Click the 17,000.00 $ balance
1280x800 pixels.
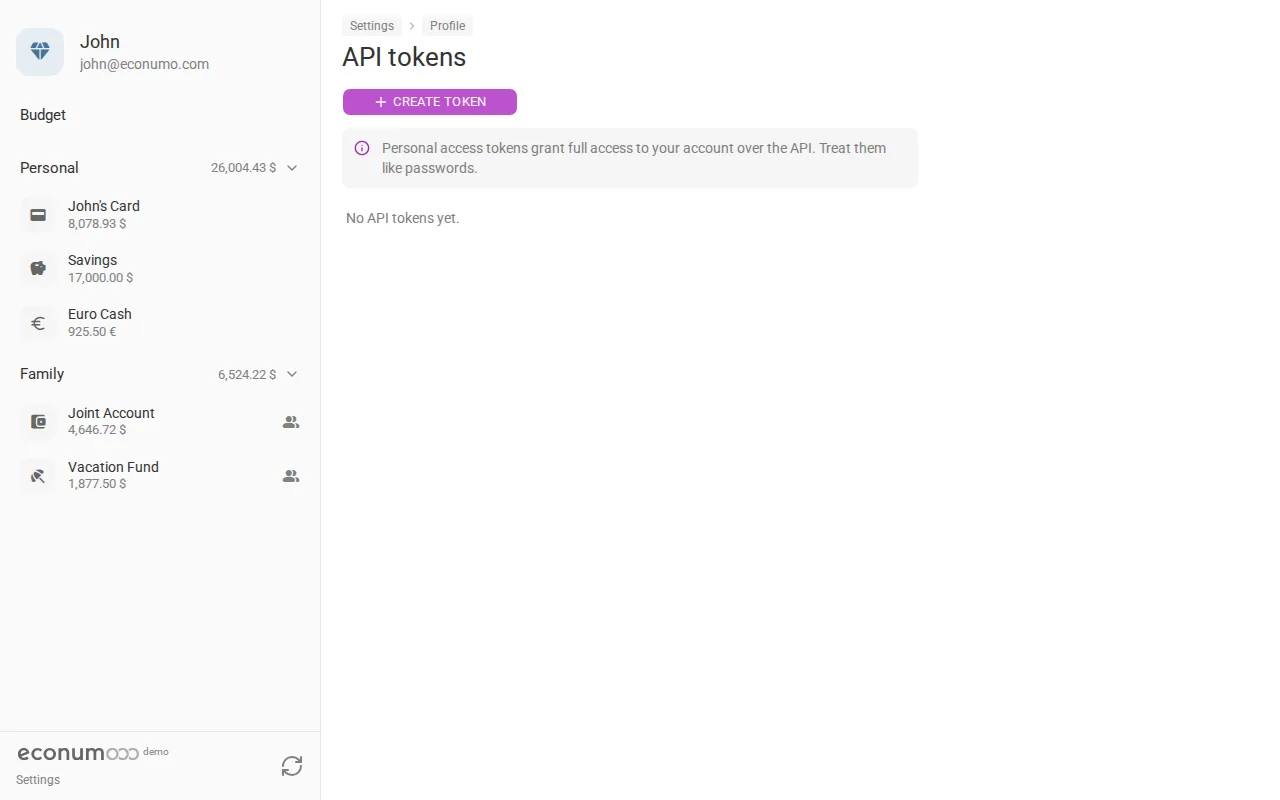100,278
